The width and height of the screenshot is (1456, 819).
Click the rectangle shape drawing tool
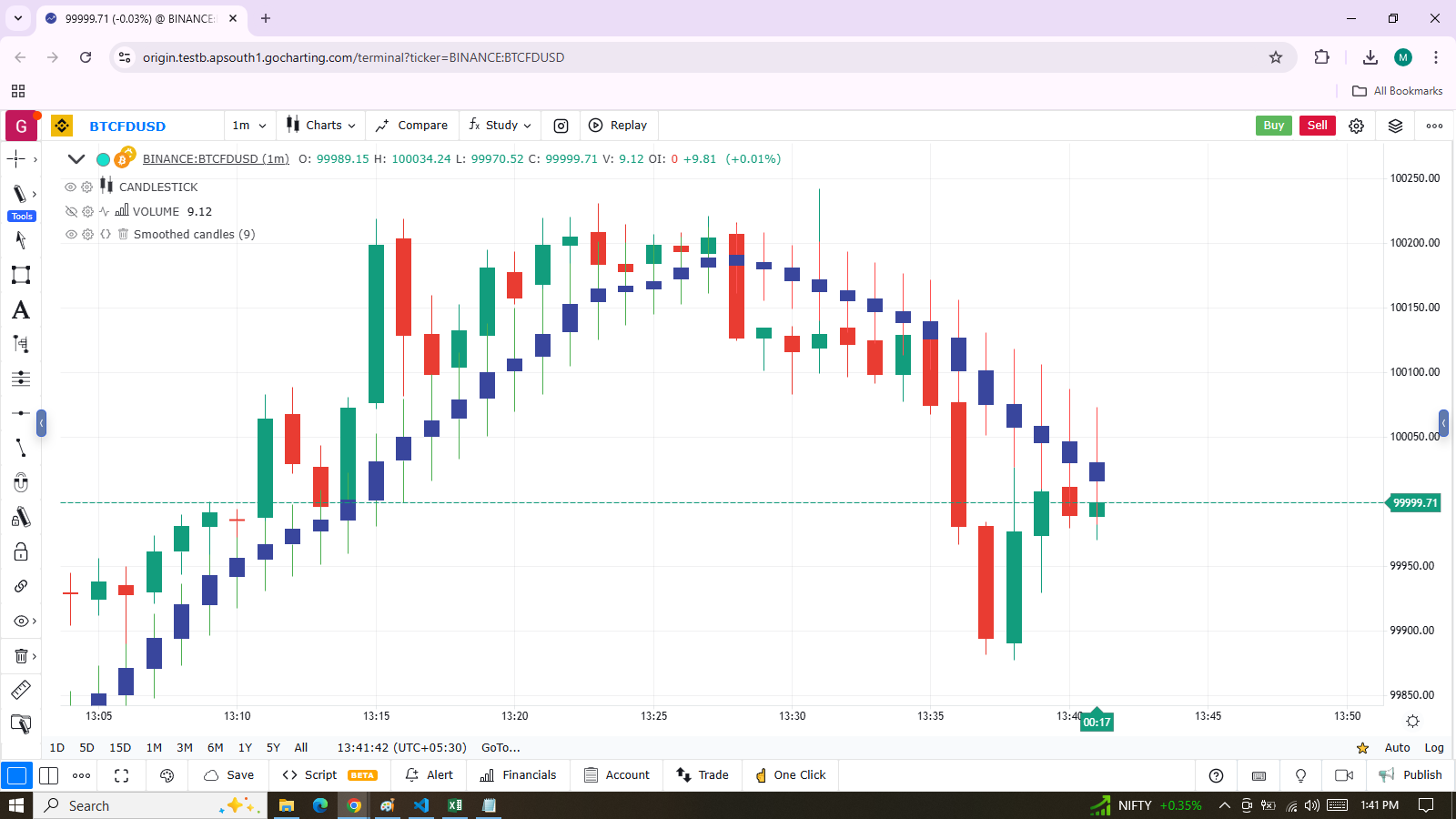(20, 275)
